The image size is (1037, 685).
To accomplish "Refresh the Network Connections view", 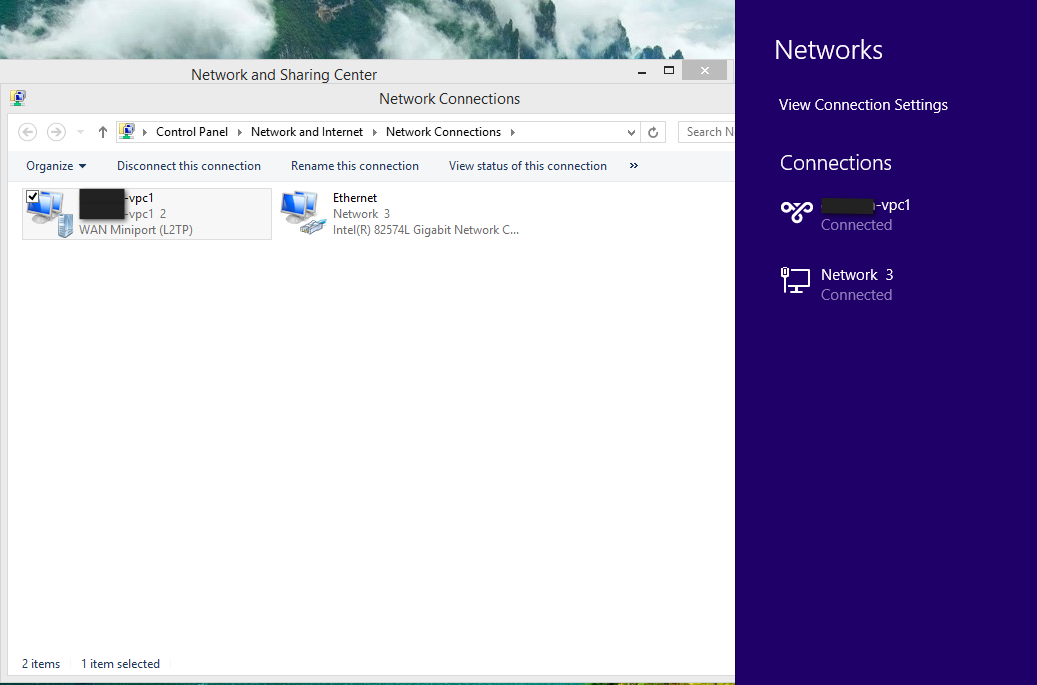I will coord(653,132).
